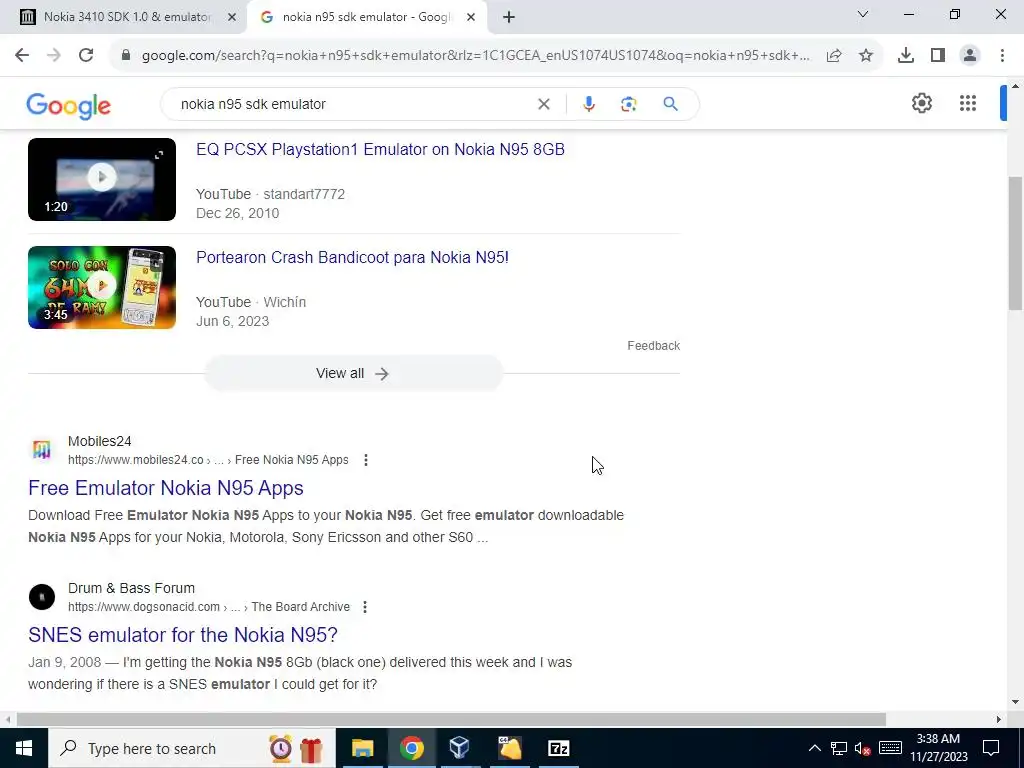Viewport: 1024px width, 768px height.
Task: Open File Explorer from taskbar
Action: click(x=362, y=748)
